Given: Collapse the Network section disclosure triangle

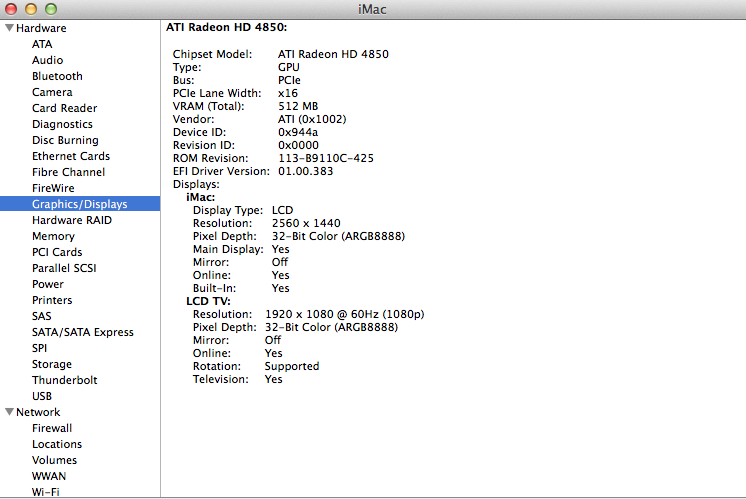Looking at the screenshot, I should [x=9, y=412].
